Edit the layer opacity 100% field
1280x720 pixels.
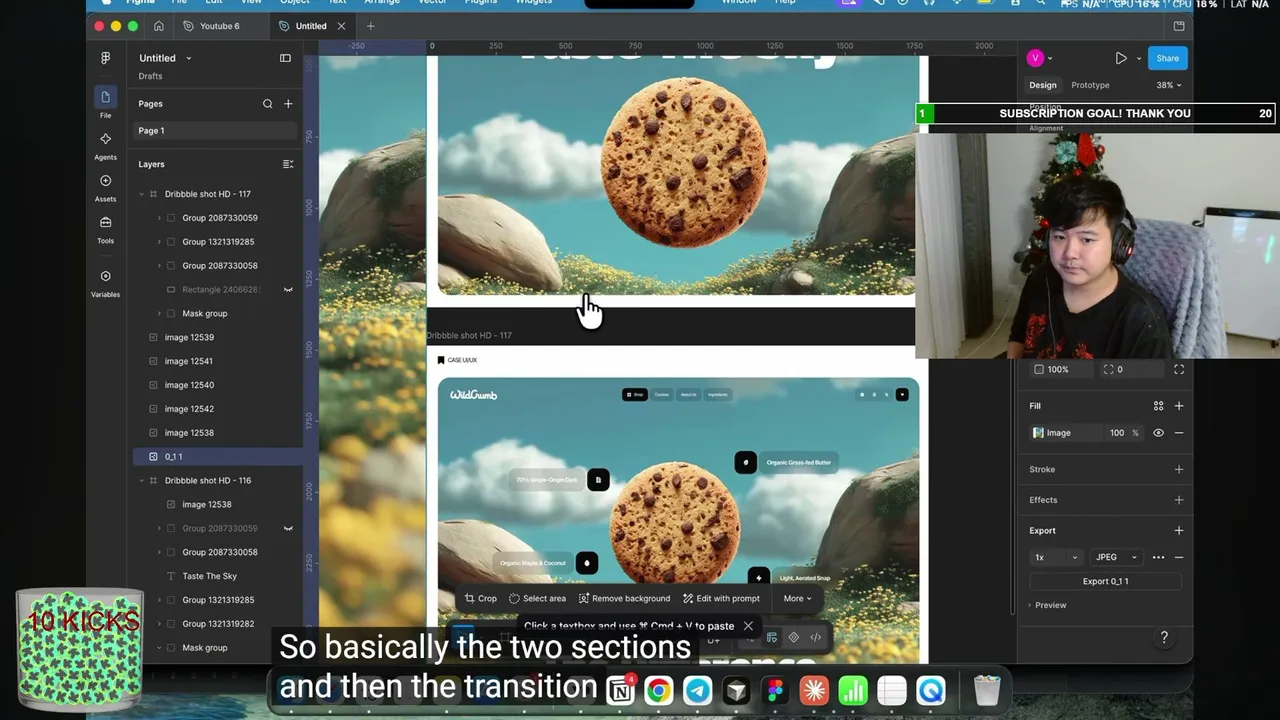click(x=1062, y=370)
